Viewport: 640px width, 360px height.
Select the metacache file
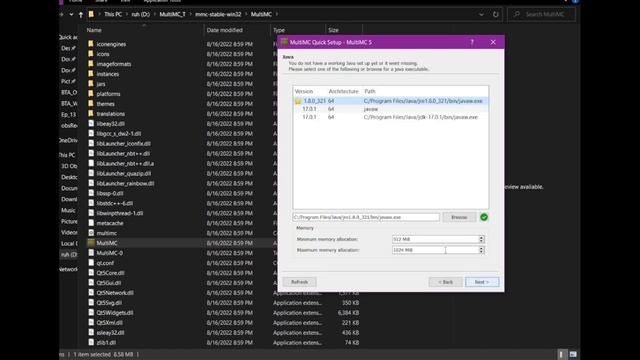click(x=110, y=223)
